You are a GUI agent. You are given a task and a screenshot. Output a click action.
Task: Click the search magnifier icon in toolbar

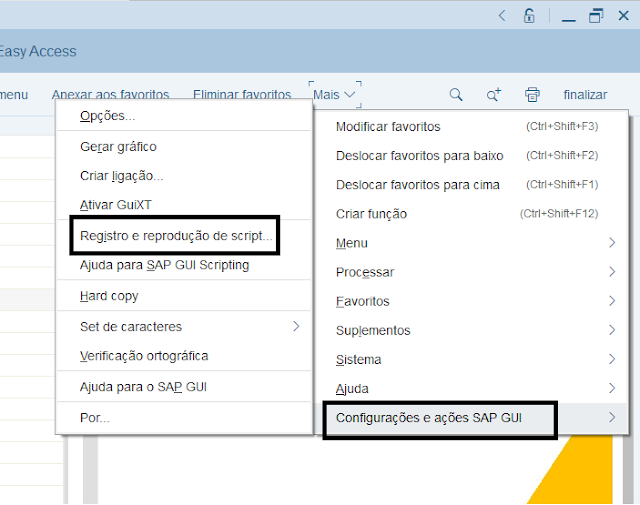point(456,95)
